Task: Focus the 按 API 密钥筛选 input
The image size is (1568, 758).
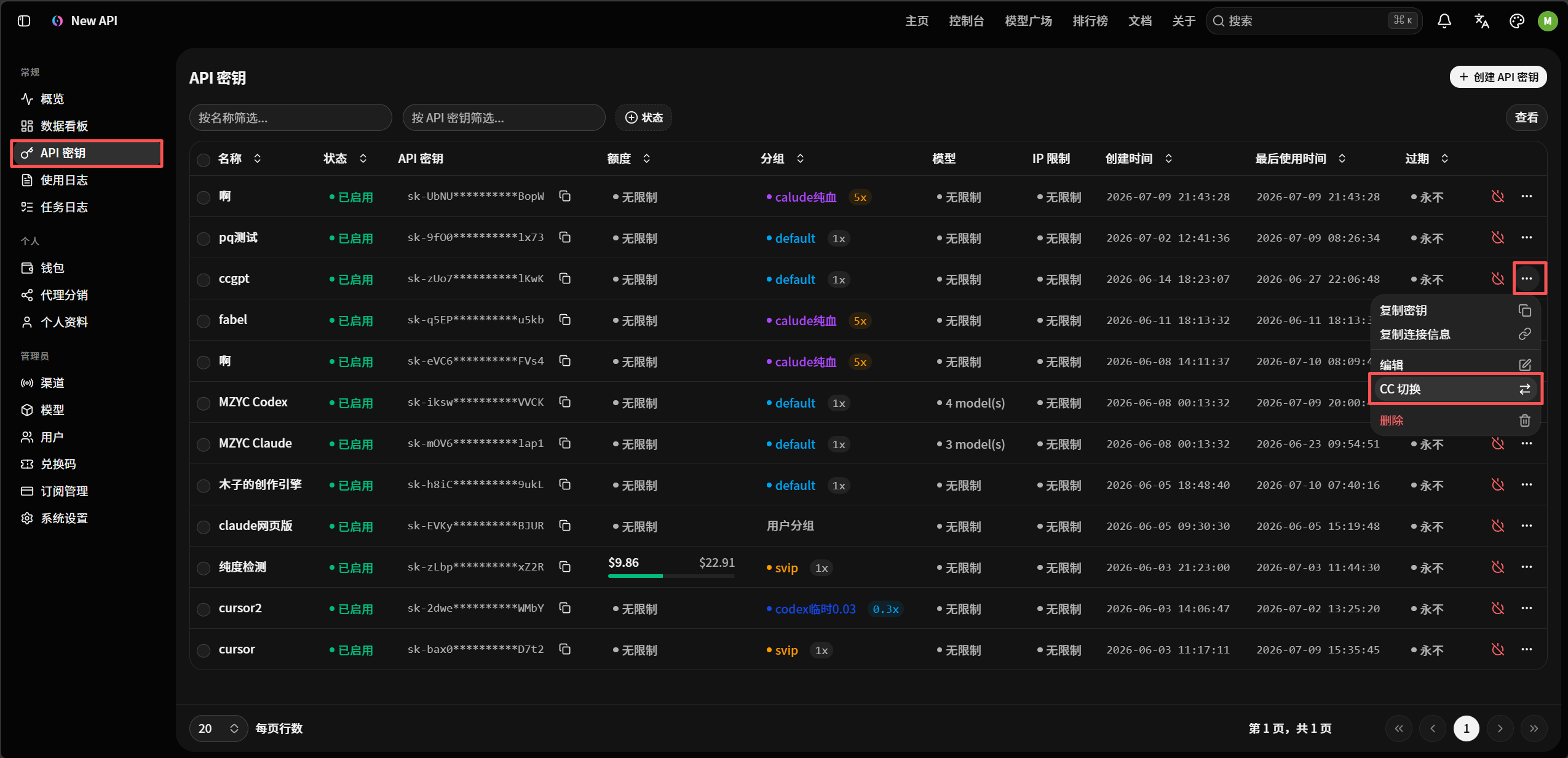Action: [x=504, y=117]
